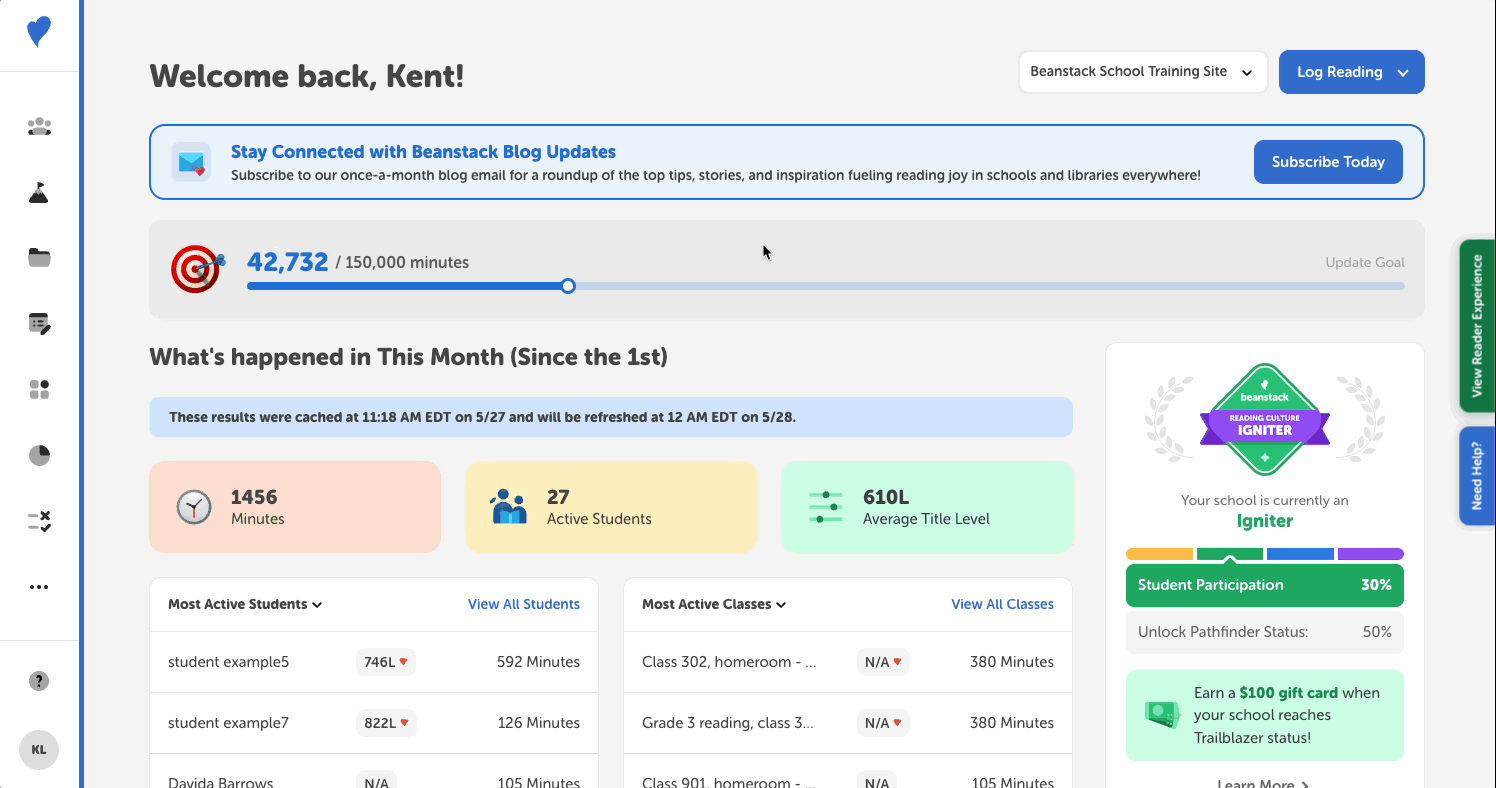Click the Beanstack heart logo
Viewport: 1496px width, 788px height.
pyautogui.click(x=39, y=32)
